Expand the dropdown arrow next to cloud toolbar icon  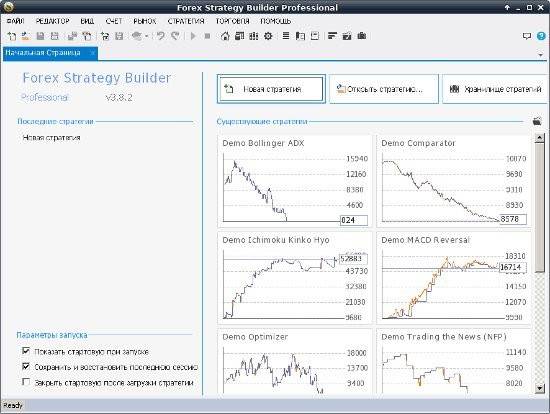(147, 36)
